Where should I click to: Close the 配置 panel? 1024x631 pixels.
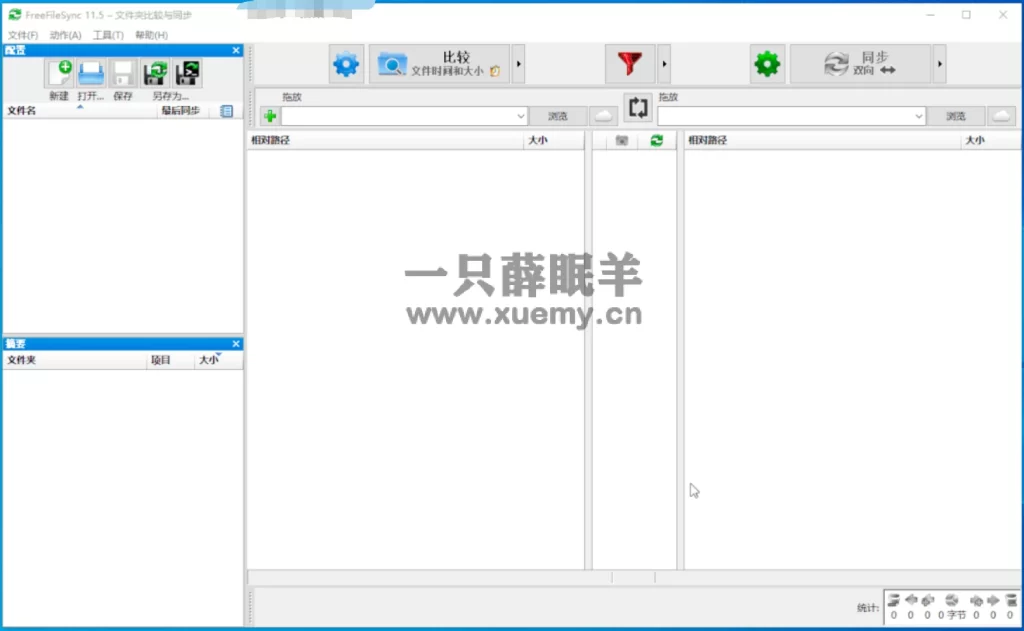pyautogui.click(x=236, y=50)
